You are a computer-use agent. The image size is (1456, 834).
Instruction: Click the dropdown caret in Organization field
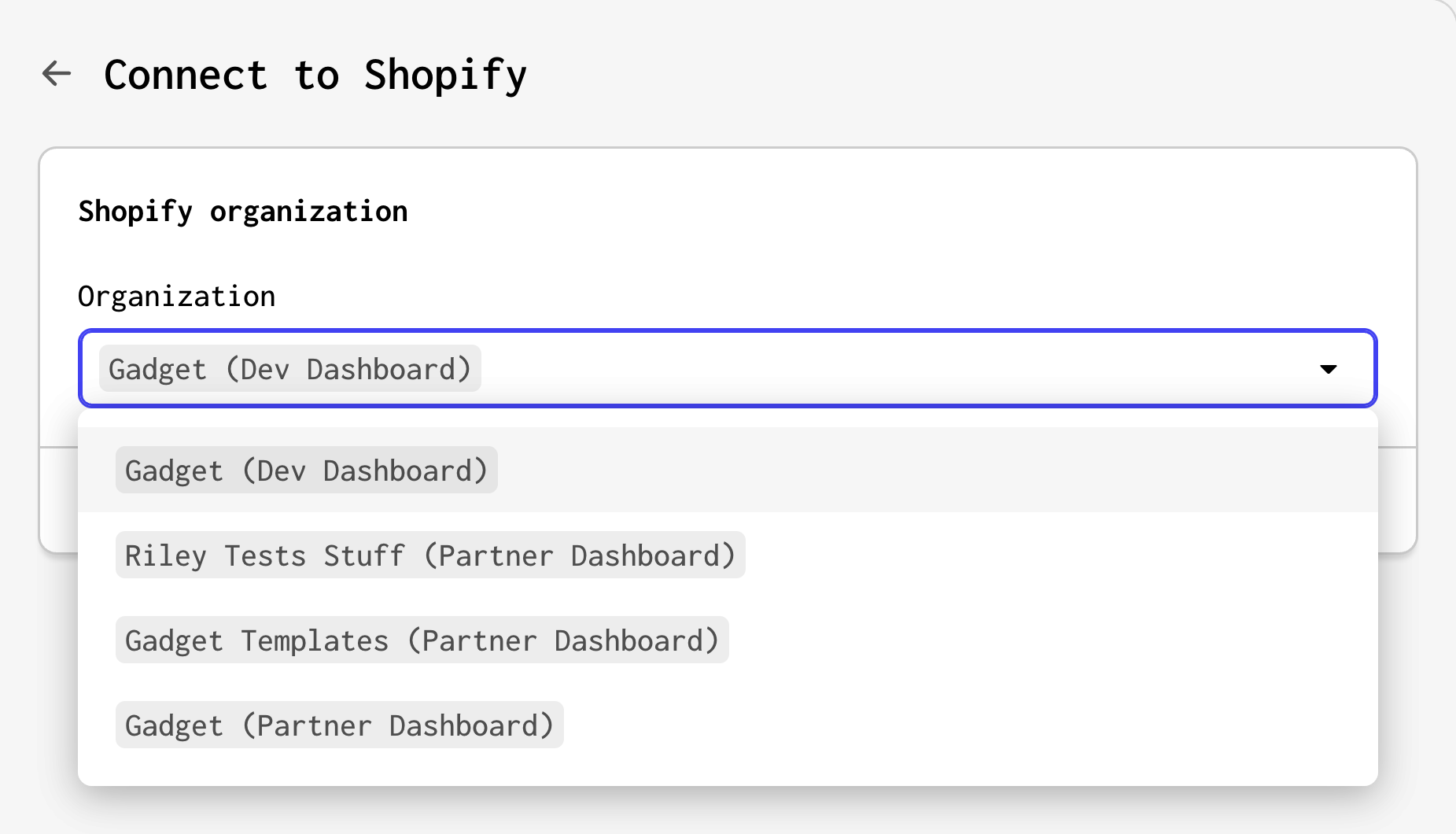(1328, 369)
